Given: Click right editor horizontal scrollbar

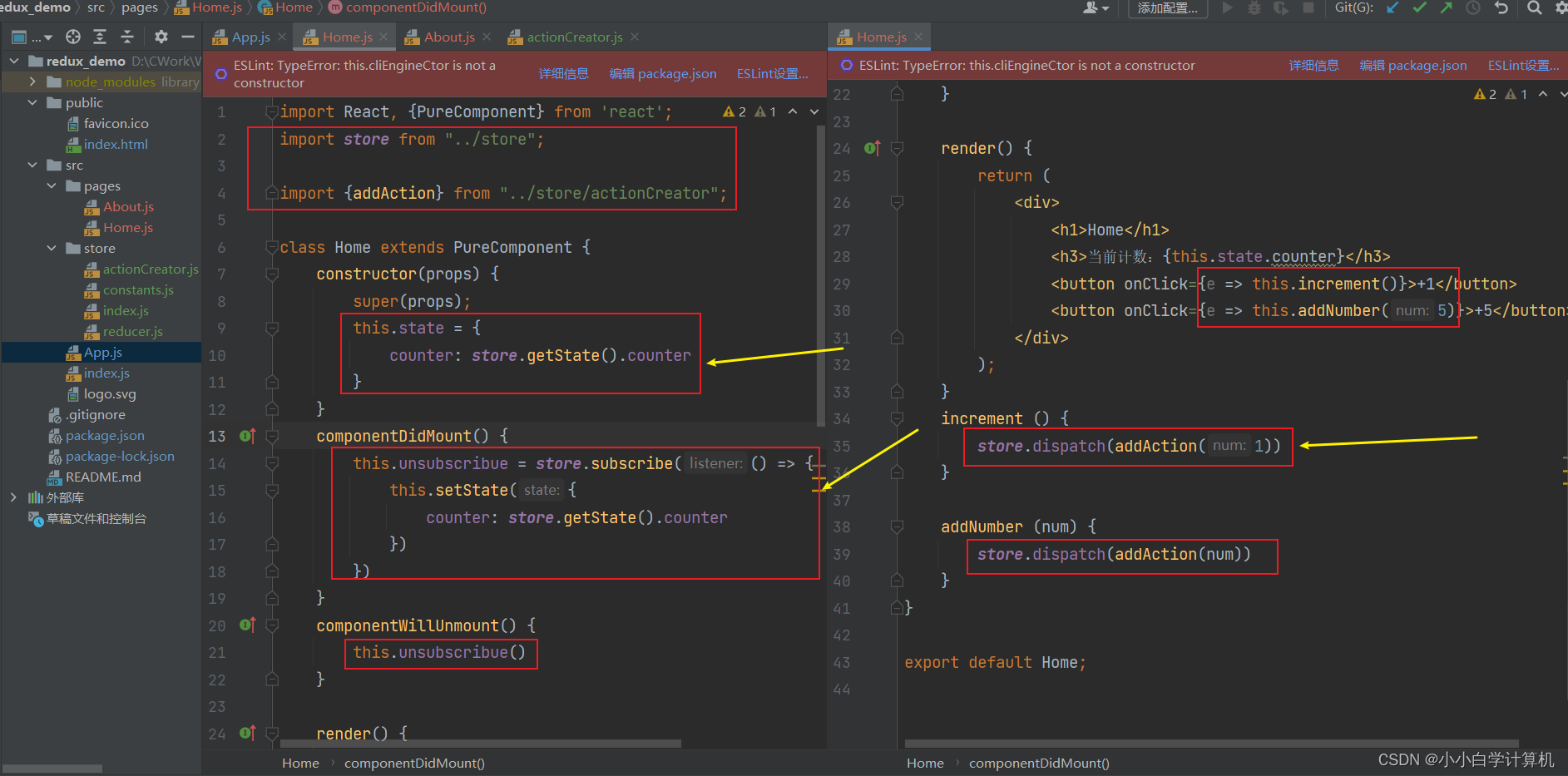Looking at the screenshot, I should [x=1211, y=744].
